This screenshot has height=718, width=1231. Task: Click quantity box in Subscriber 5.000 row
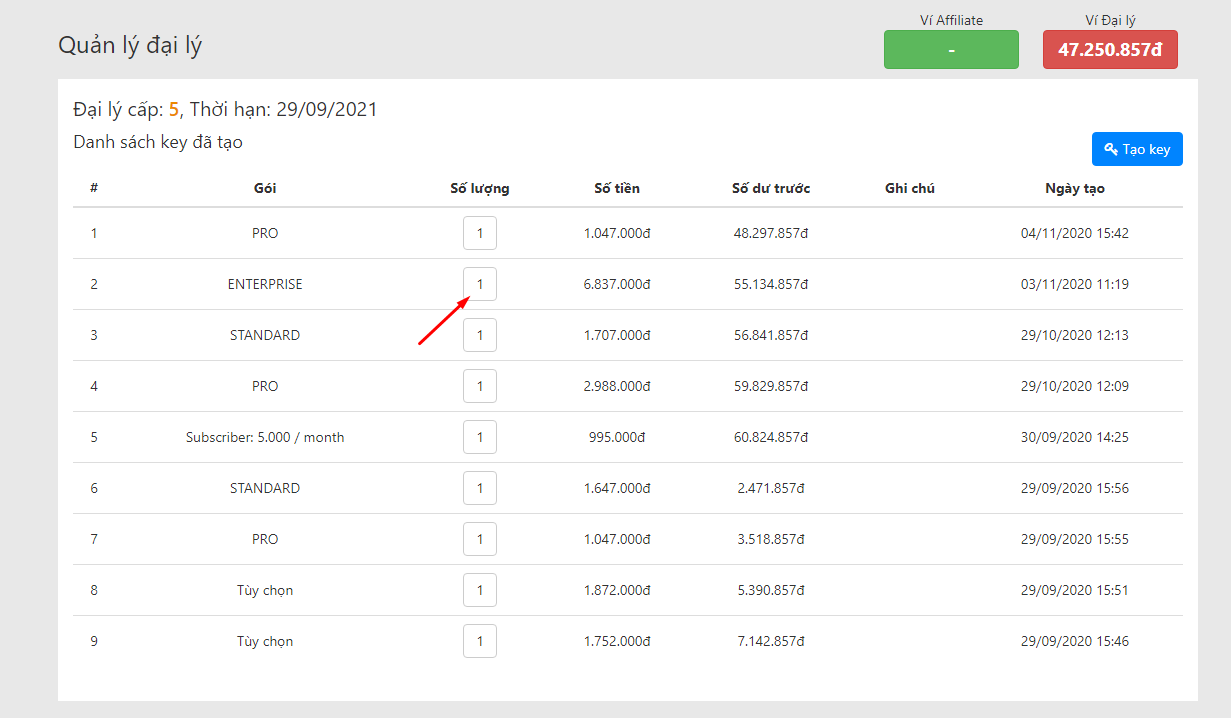click(480, 437)
